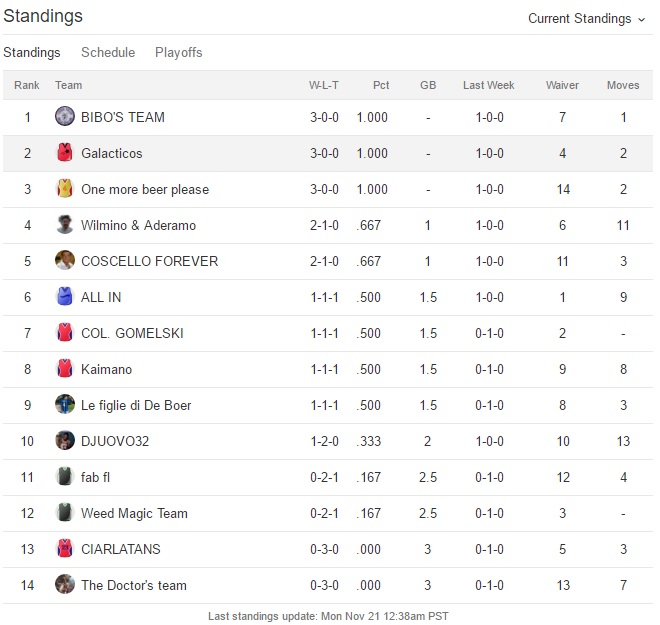Select the Standings tab
This screenshot has width=660, height=625.
(x=32, y=52)
